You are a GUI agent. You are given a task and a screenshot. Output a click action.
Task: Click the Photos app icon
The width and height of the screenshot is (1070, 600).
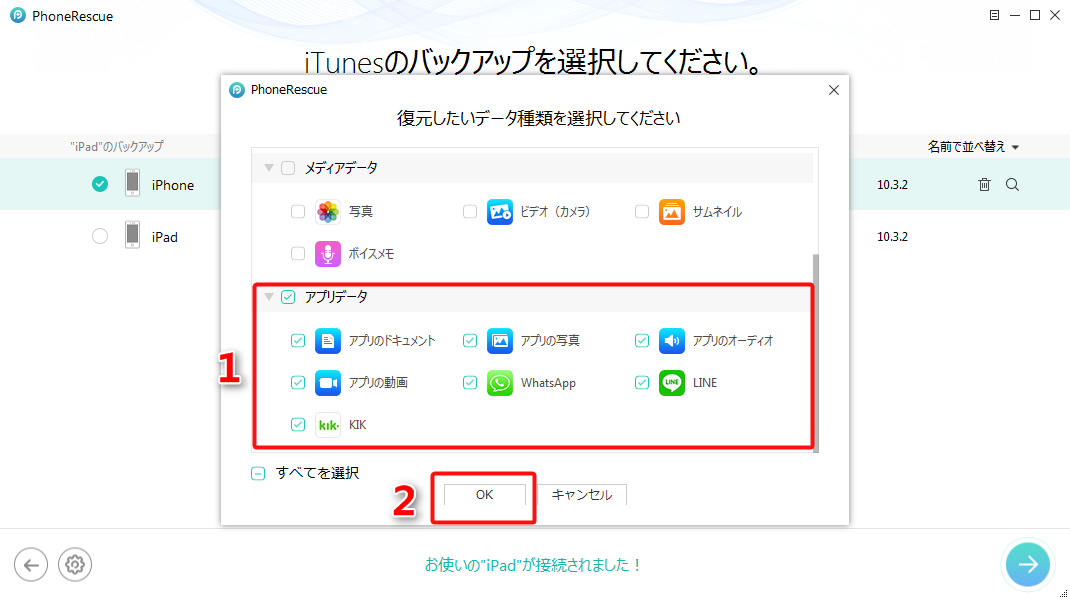[328, 212]
